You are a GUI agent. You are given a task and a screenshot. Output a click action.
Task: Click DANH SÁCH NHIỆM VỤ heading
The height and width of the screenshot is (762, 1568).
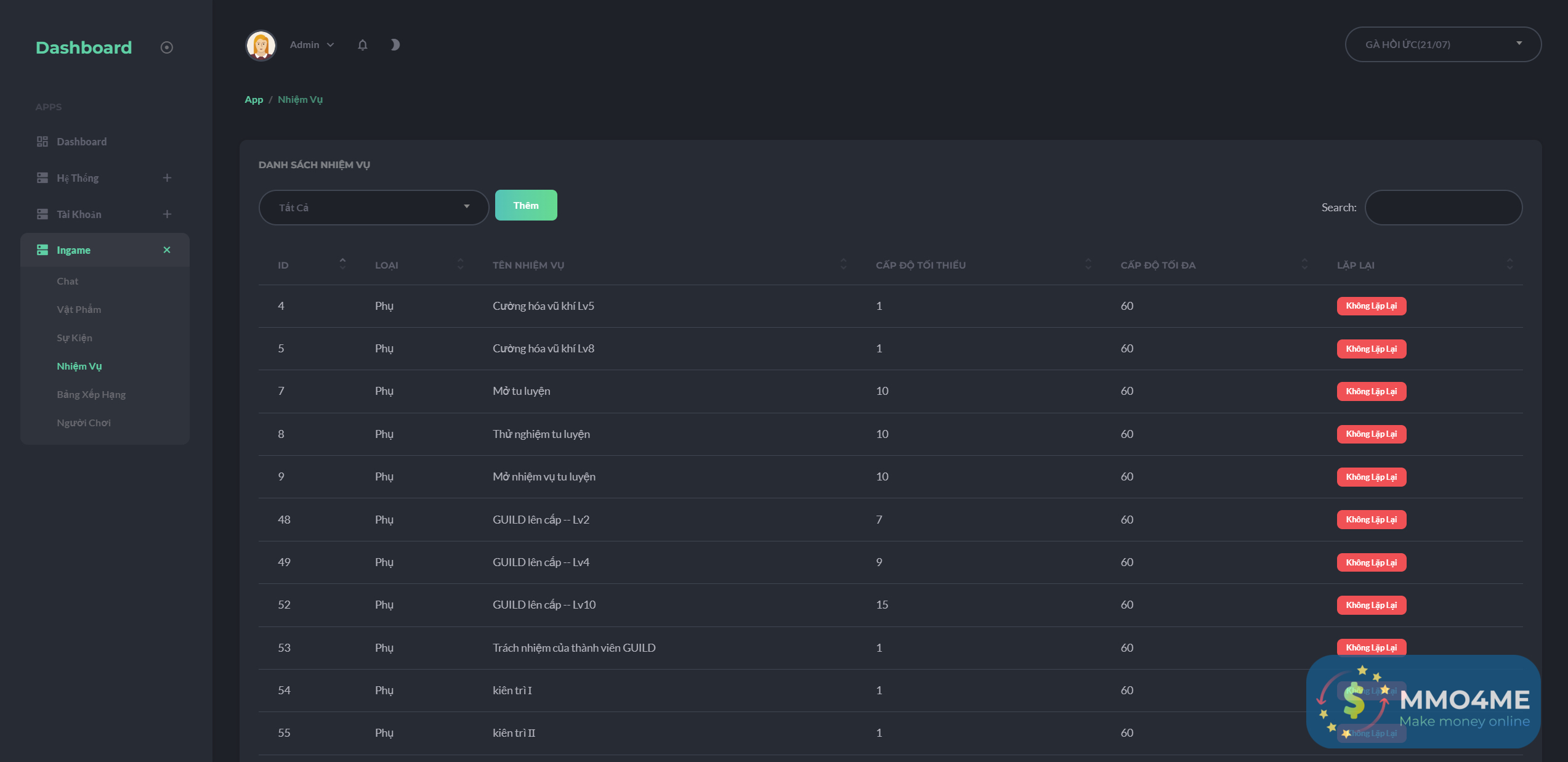(x=314, y=165)
